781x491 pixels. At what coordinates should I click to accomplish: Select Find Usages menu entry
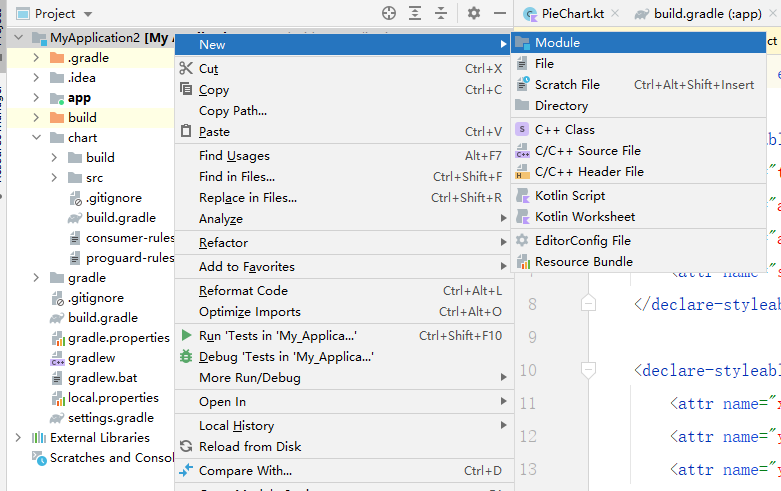[343, 156]
